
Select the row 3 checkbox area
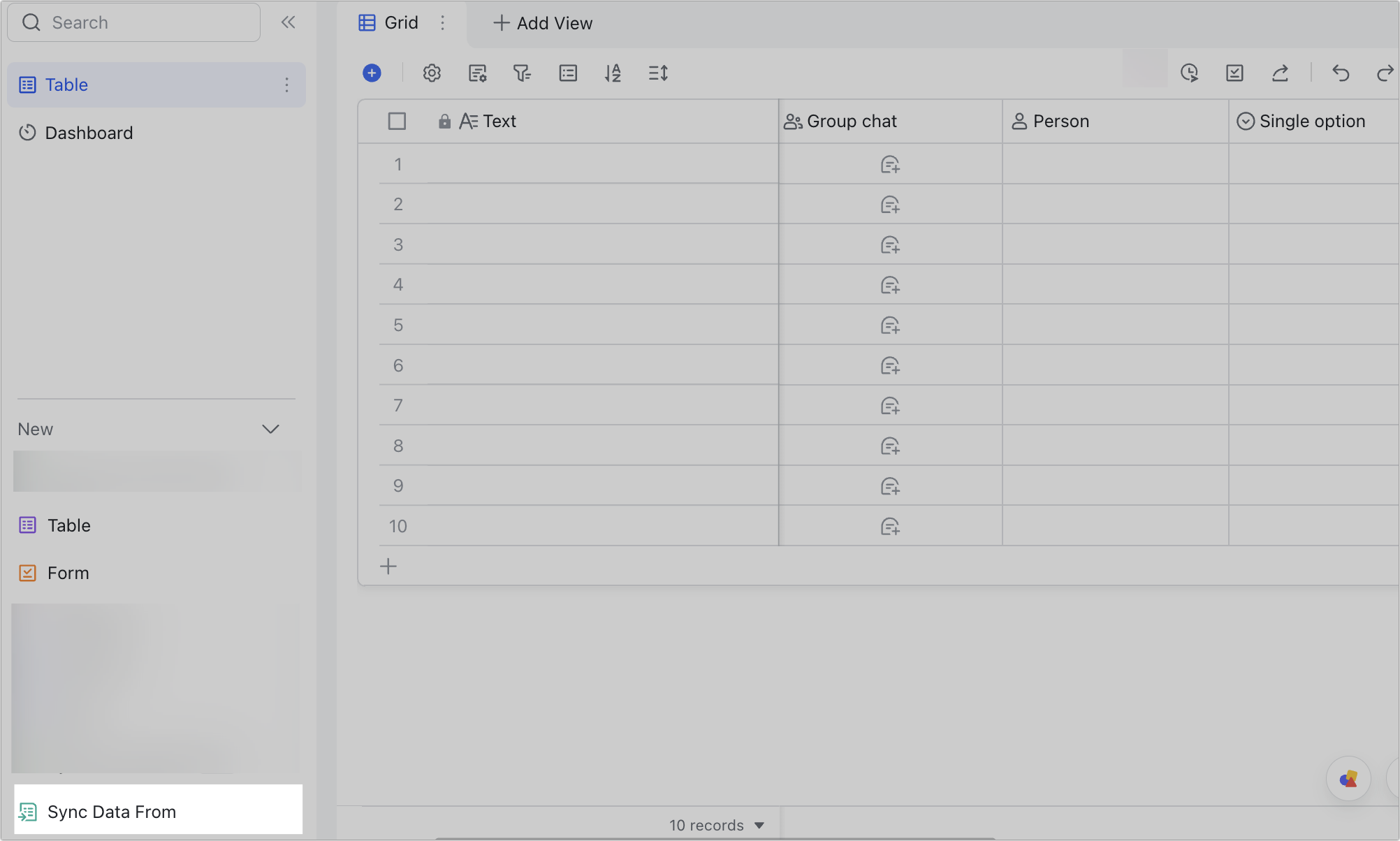click(x=398, y=244)
